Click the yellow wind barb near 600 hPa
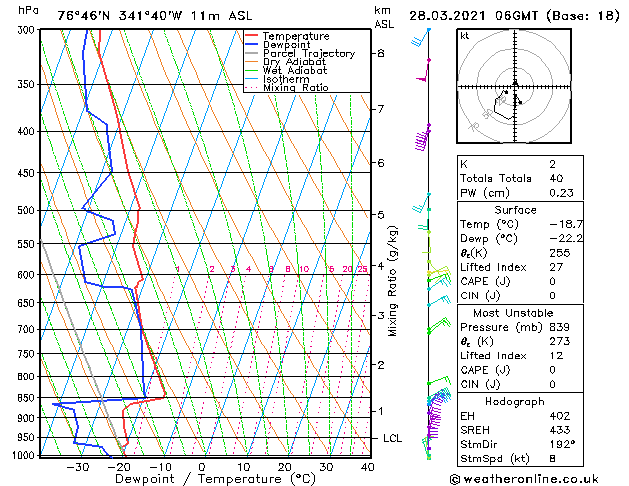629x486 pixels. tap(439, 272)
